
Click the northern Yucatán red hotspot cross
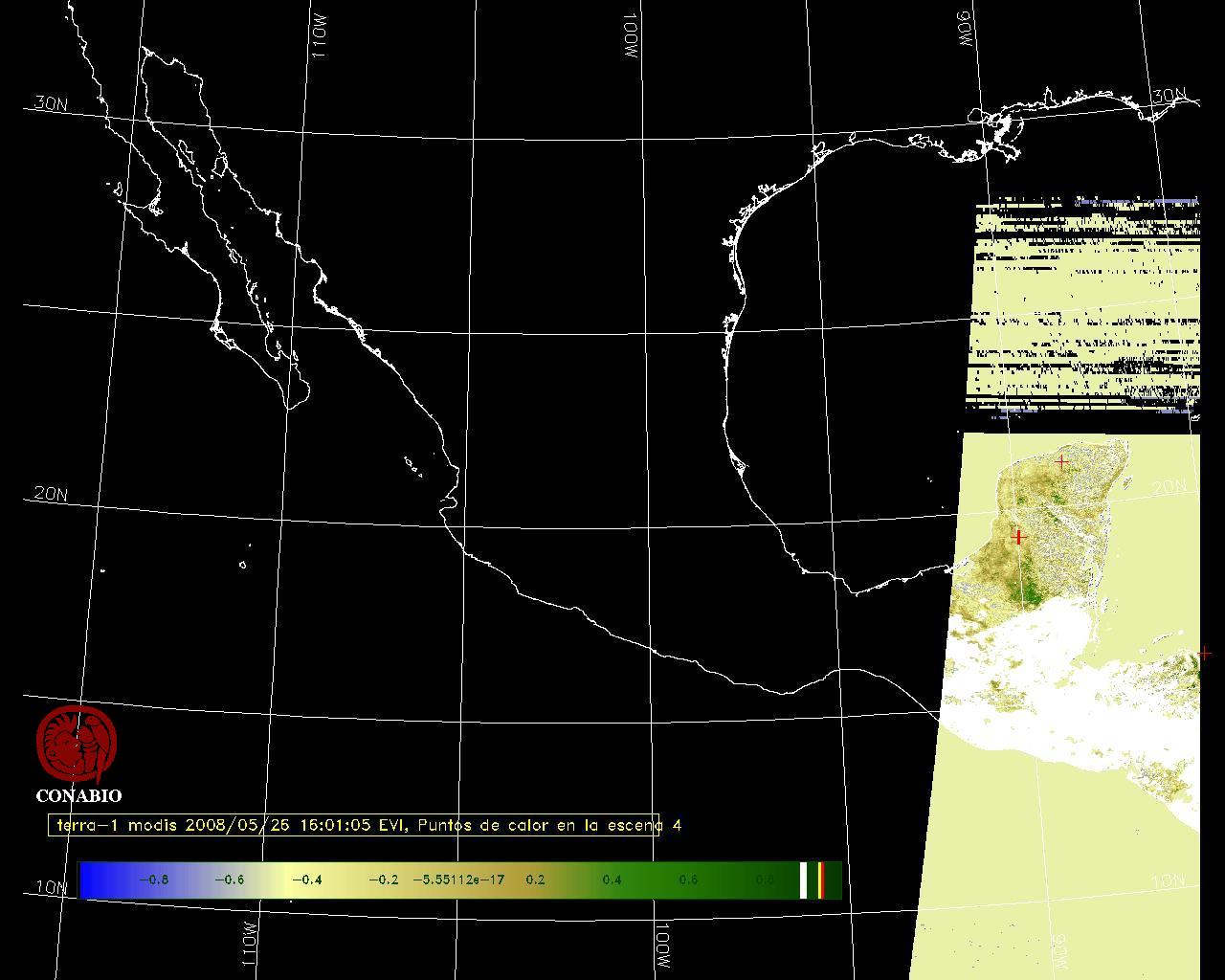[x=1061, y=462]
